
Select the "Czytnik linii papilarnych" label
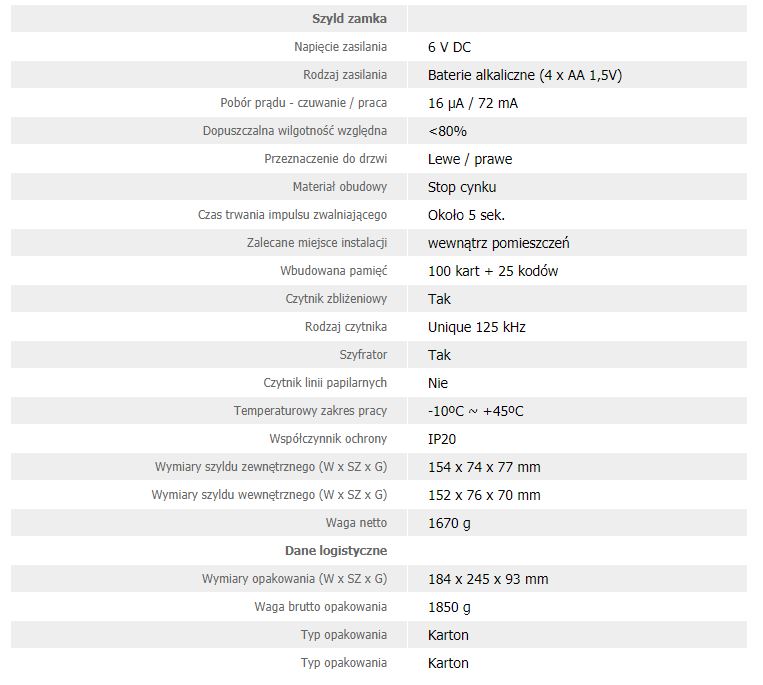pyautogui.click(x=325, y=383)
